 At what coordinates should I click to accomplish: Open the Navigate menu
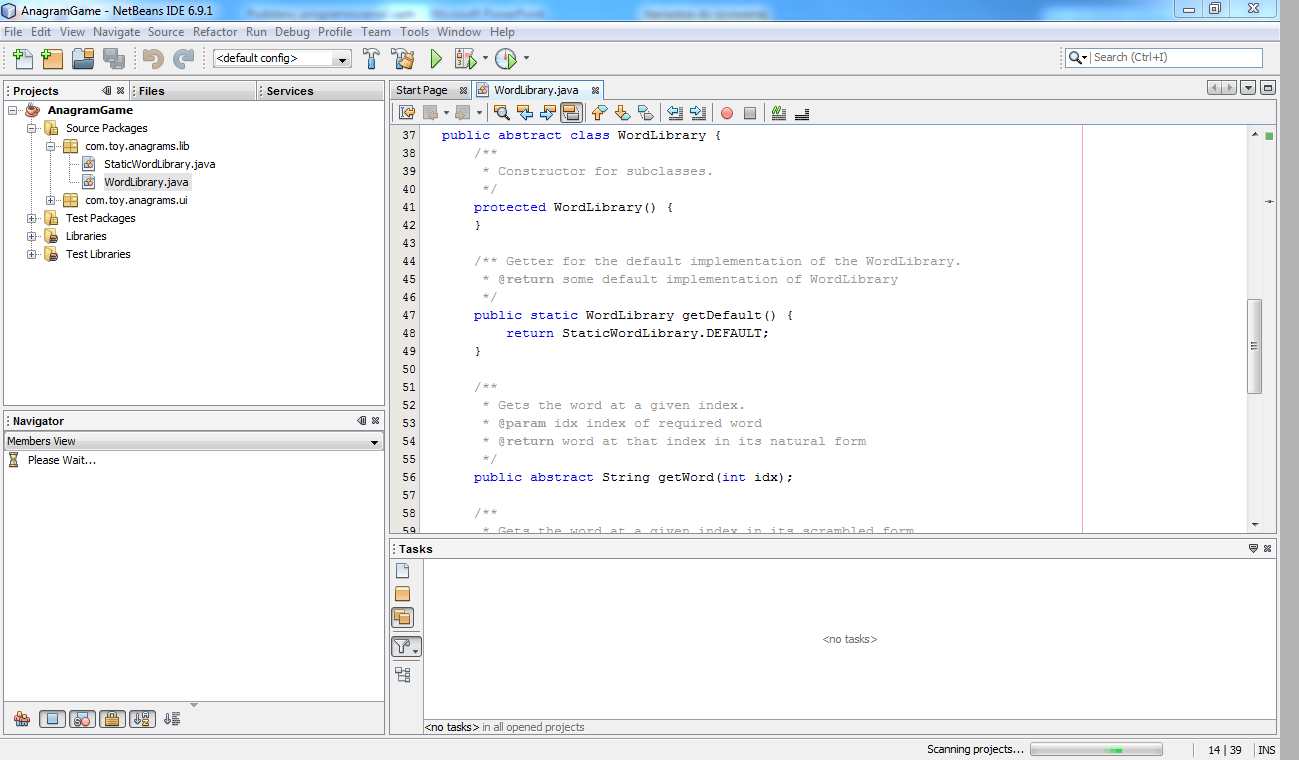tap(117, 32)
